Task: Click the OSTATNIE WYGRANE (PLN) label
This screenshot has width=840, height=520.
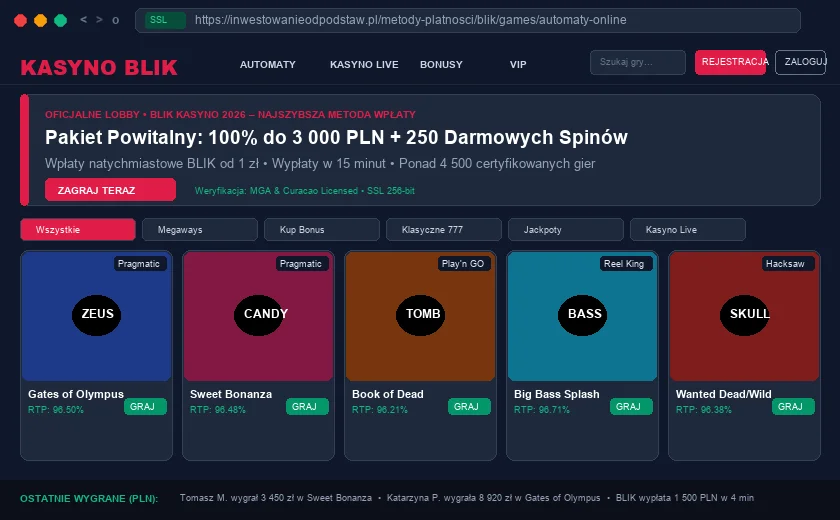Action: pos(89,499)
